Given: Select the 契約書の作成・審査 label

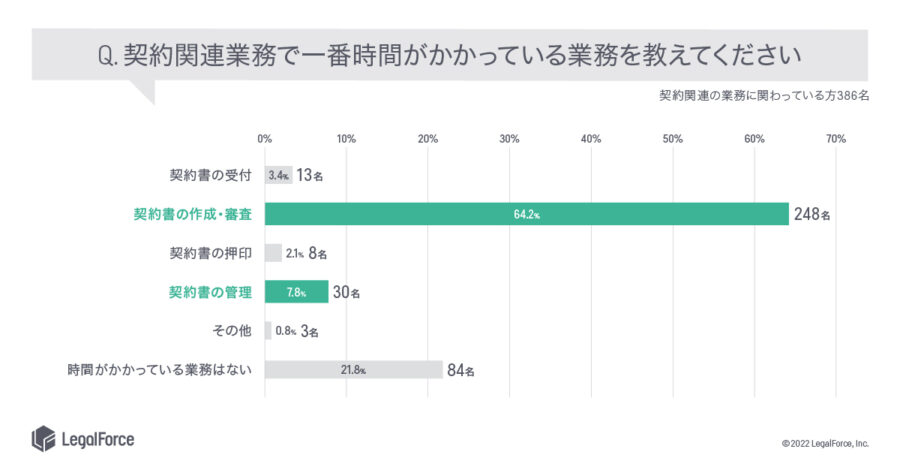Looking at the screenshot, I should (193, 214).
